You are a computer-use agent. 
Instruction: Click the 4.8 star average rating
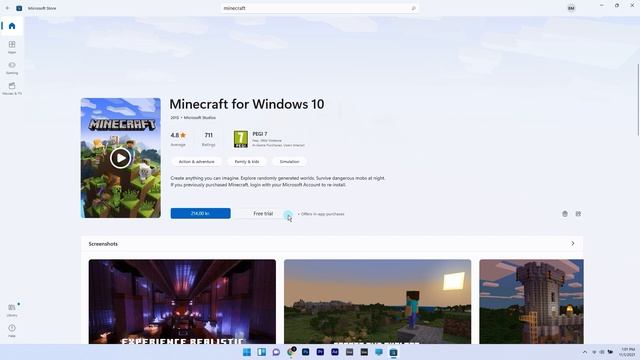tap(178, 139)
